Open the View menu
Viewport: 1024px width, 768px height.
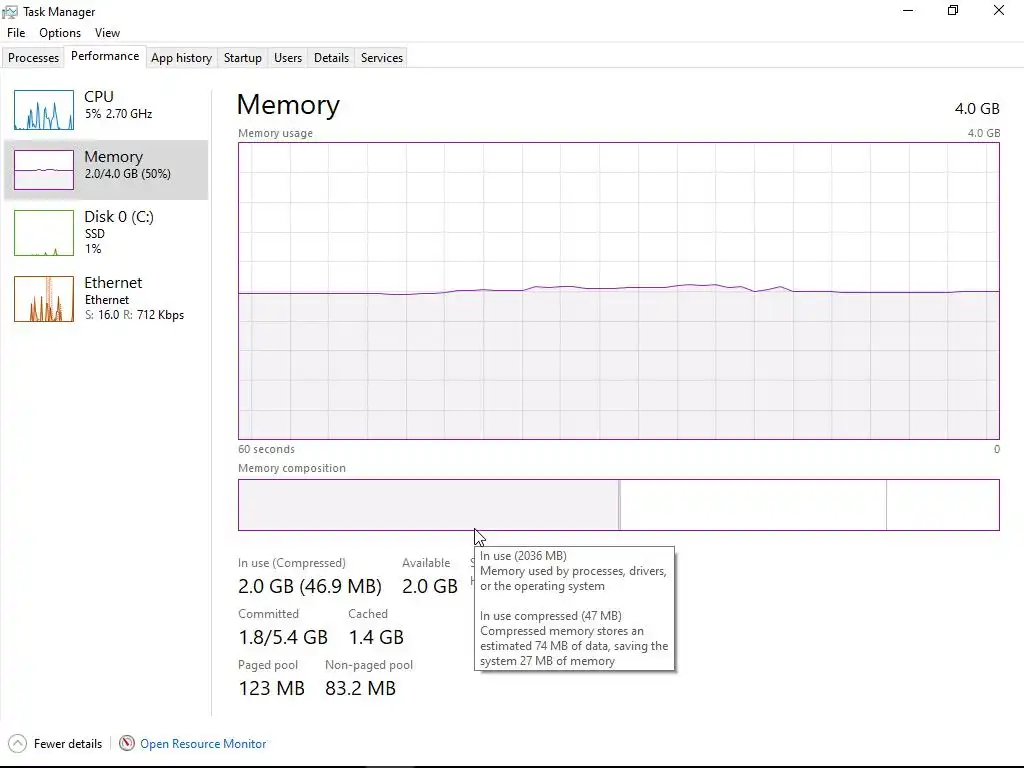[x=107, y=33]
